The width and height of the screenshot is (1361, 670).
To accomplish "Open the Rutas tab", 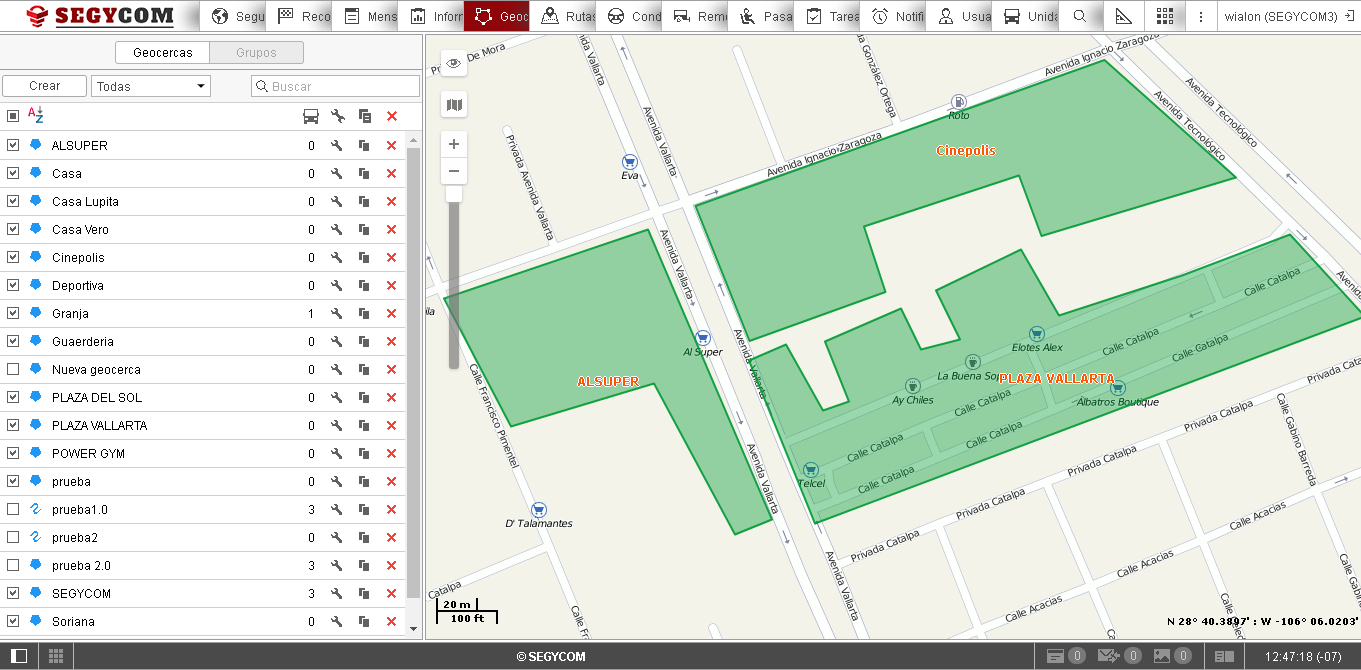I will click(563, 16).
